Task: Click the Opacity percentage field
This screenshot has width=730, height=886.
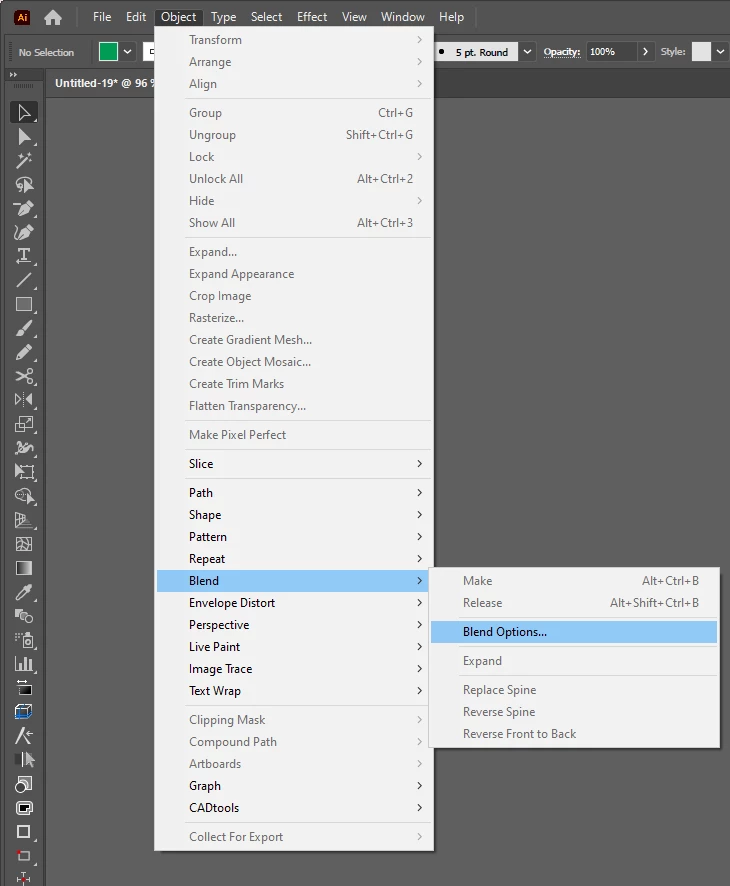Action: click(x=611, y=52)
